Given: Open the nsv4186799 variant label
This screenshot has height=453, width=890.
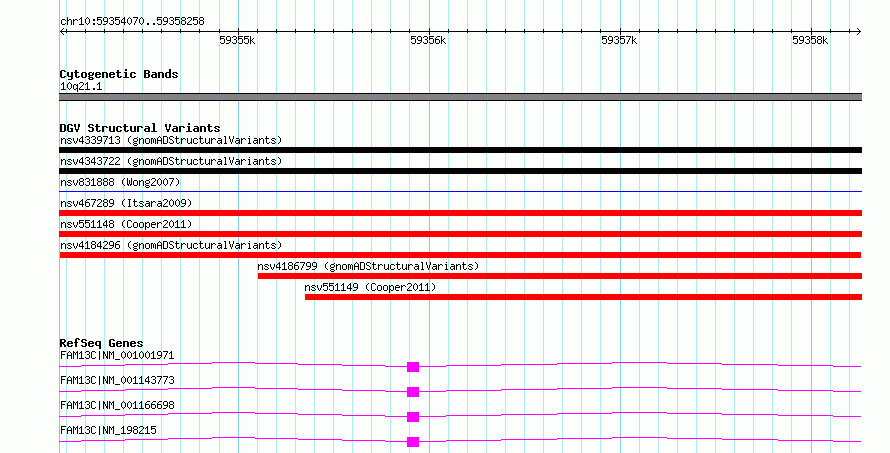Looking at the screenshot, I should click(368, 266).
